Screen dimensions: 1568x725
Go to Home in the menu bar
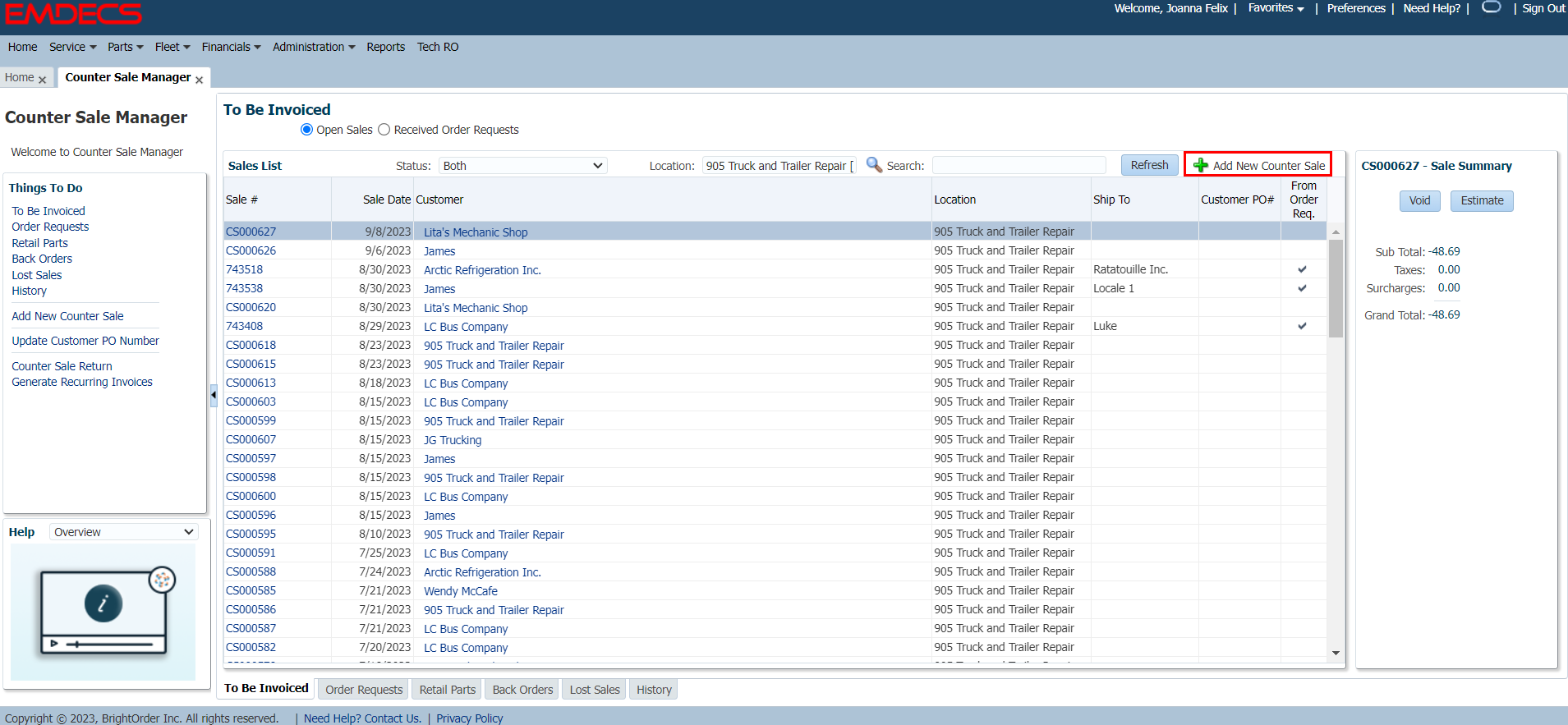22,47
